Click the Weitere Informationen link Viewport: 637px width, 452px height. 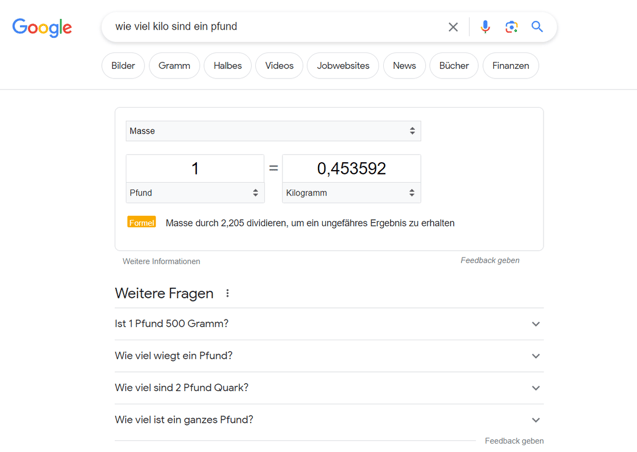tap(161, 261)
